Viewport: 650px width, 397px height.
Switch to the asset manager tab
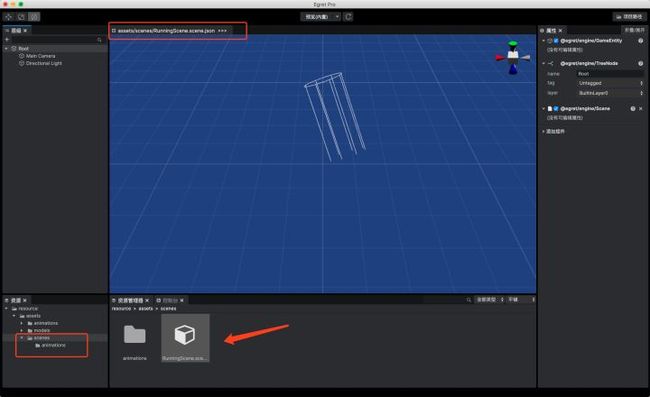(130, 300)
